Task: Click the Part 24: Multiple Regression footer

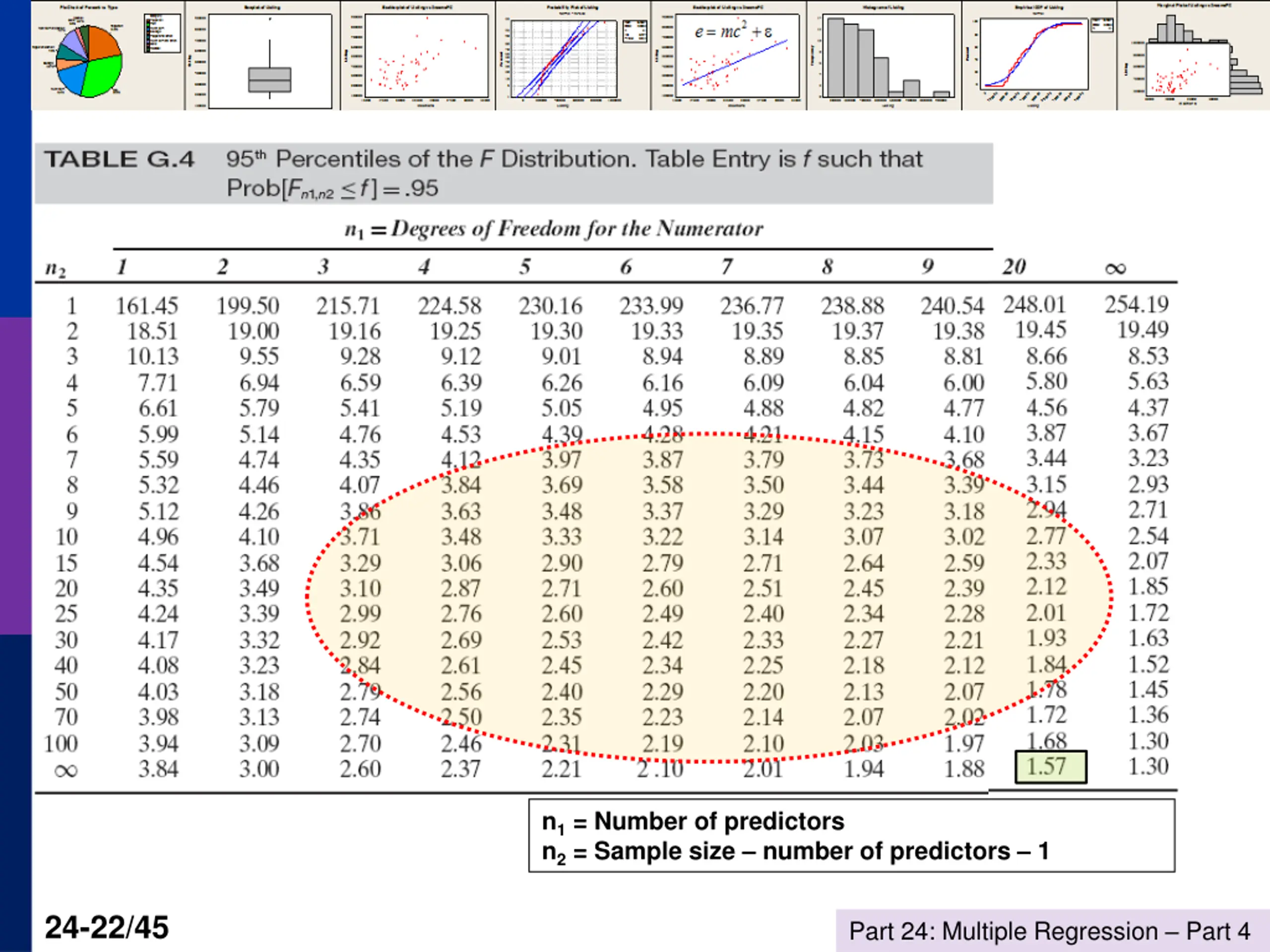Action: [1050, 931]
